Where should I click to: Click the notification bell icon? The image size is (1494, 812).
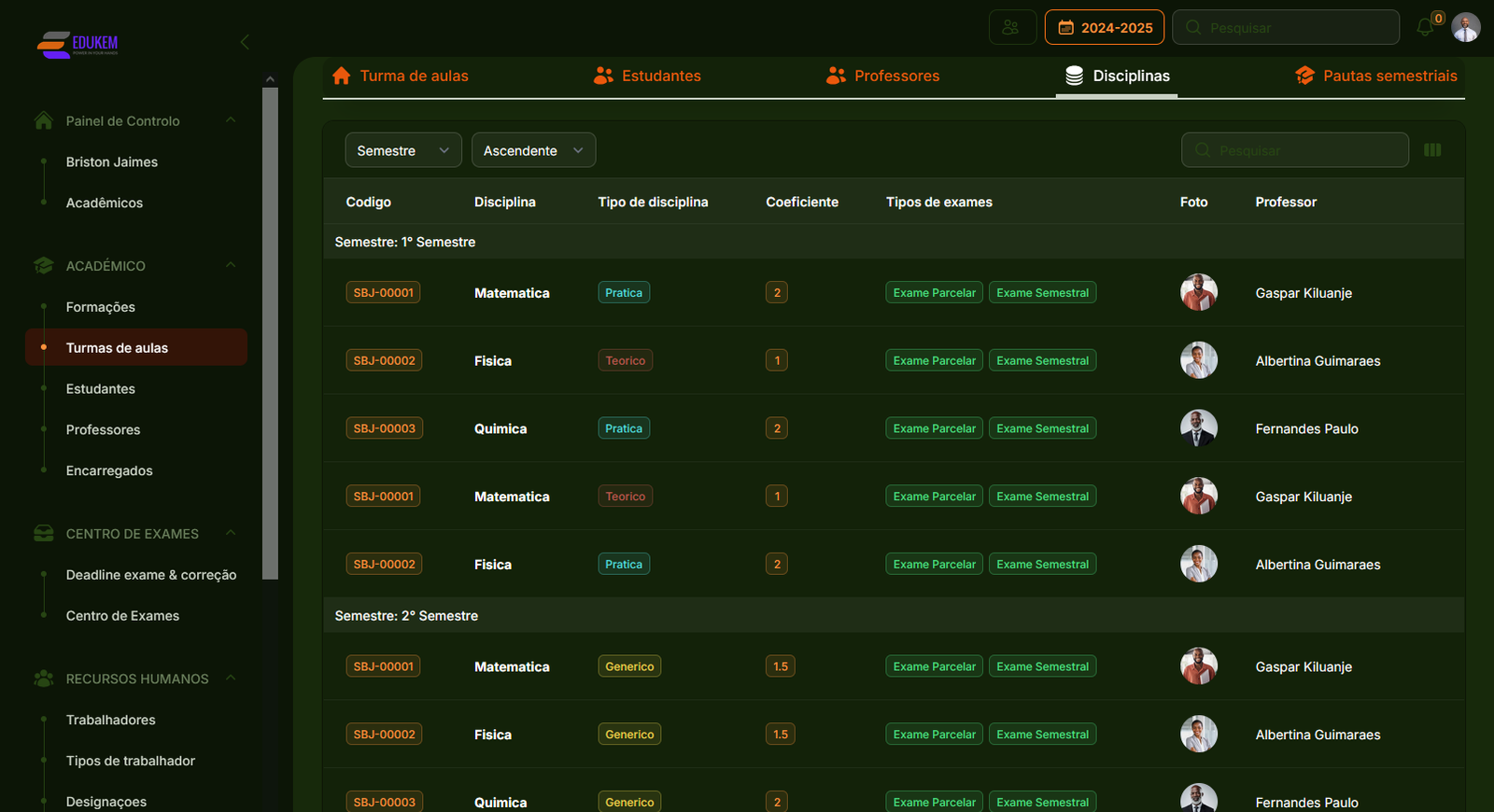click(1425, 28)
